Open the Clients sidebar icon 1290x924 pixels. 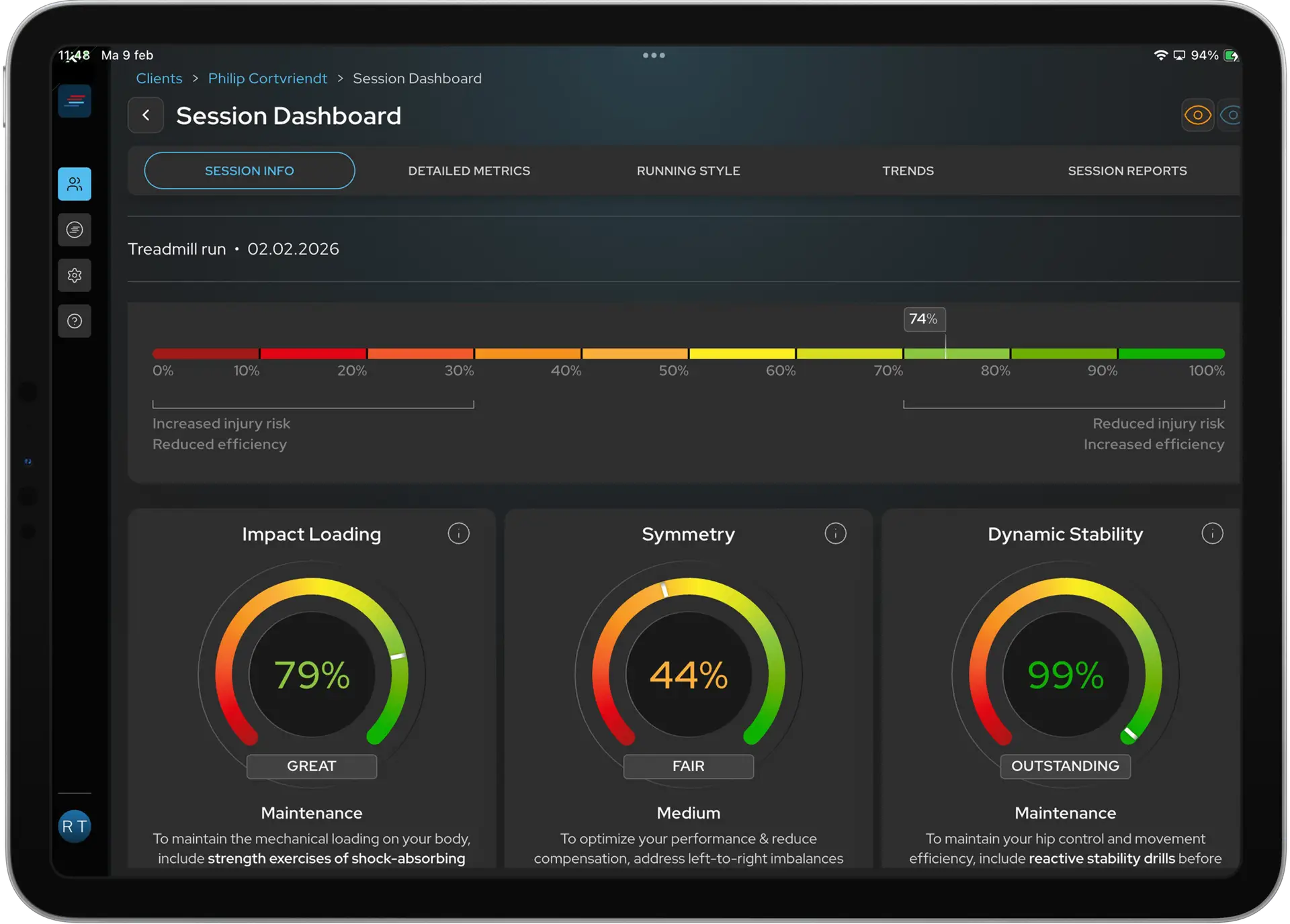point(75,184)
